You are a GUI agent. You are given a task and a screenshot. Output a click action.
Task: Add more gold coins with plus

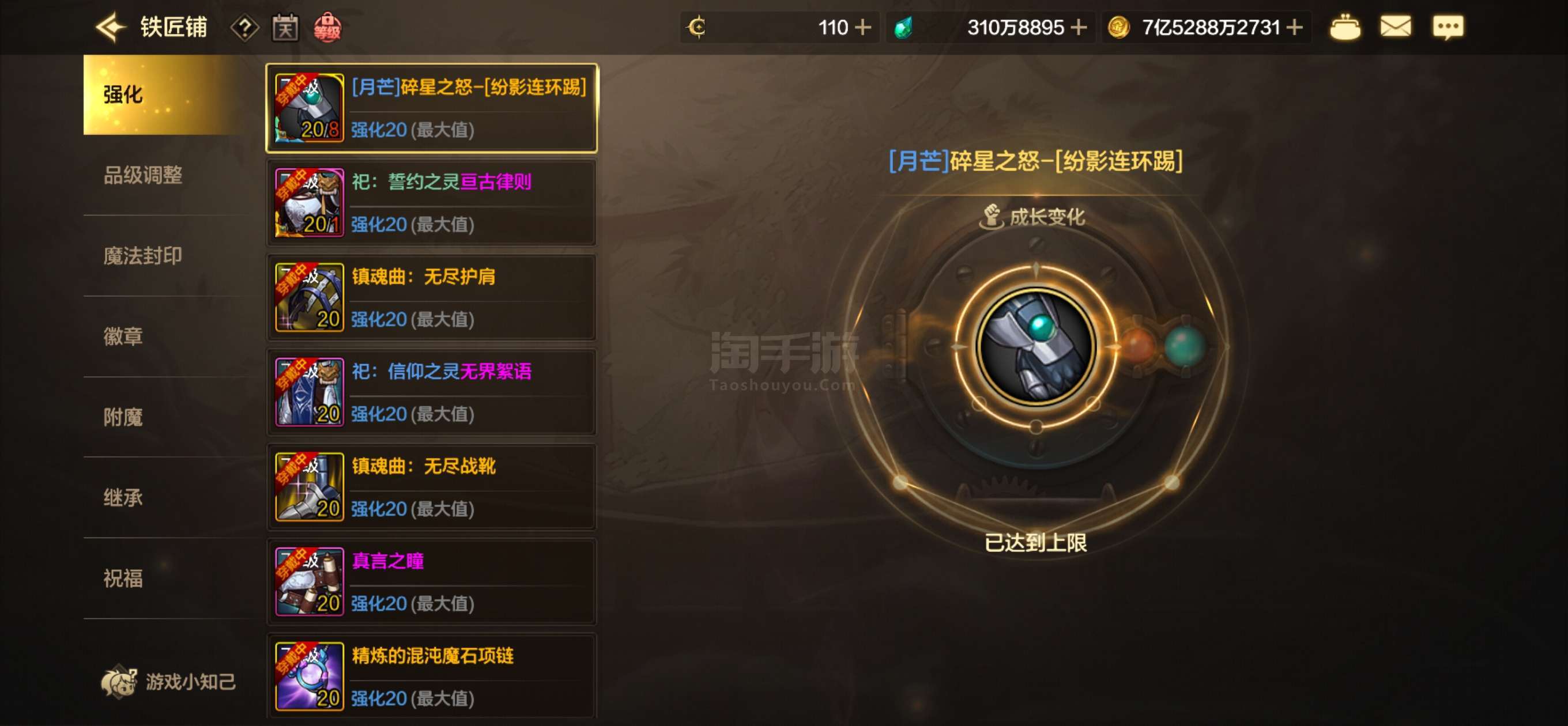[x=1295, y=28]
